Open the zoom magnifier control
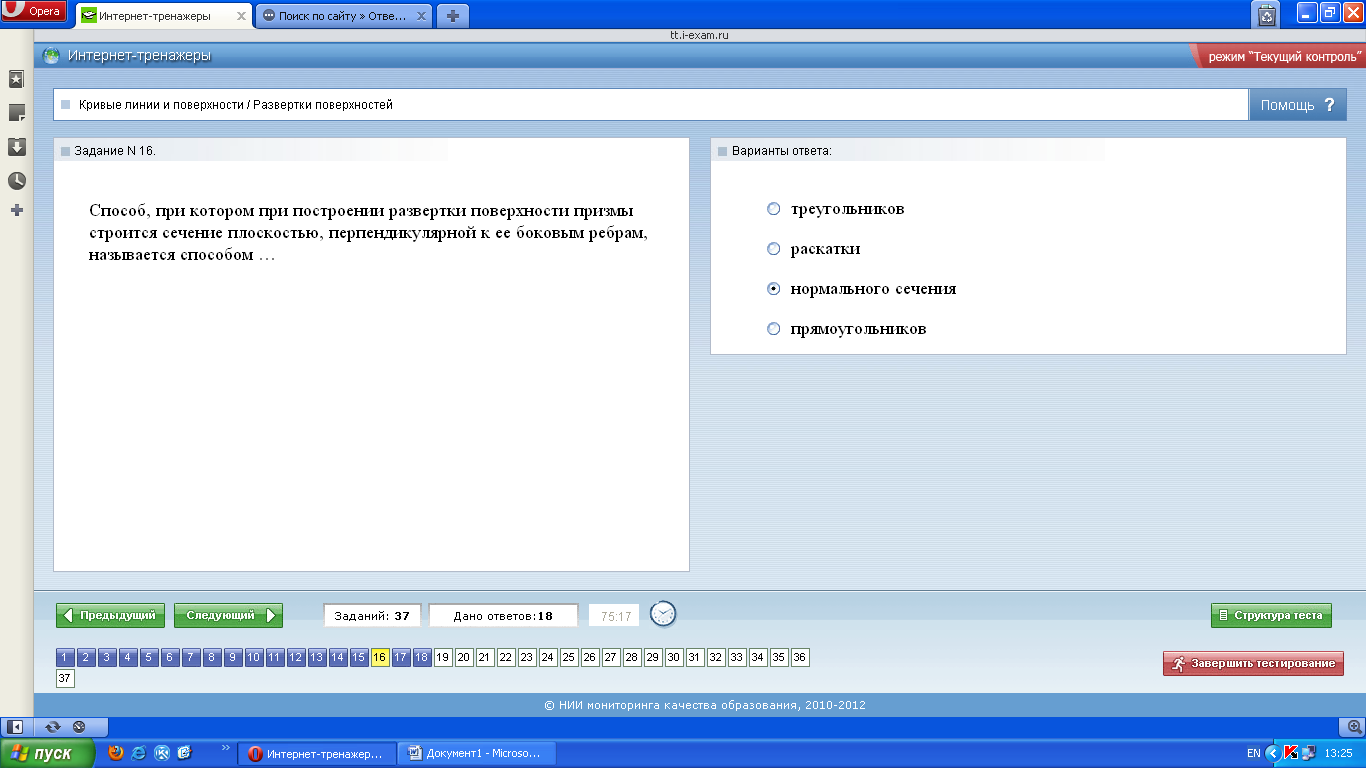Image resolution: width=1366 pixels, height=768 pixels. [1354, 727]
